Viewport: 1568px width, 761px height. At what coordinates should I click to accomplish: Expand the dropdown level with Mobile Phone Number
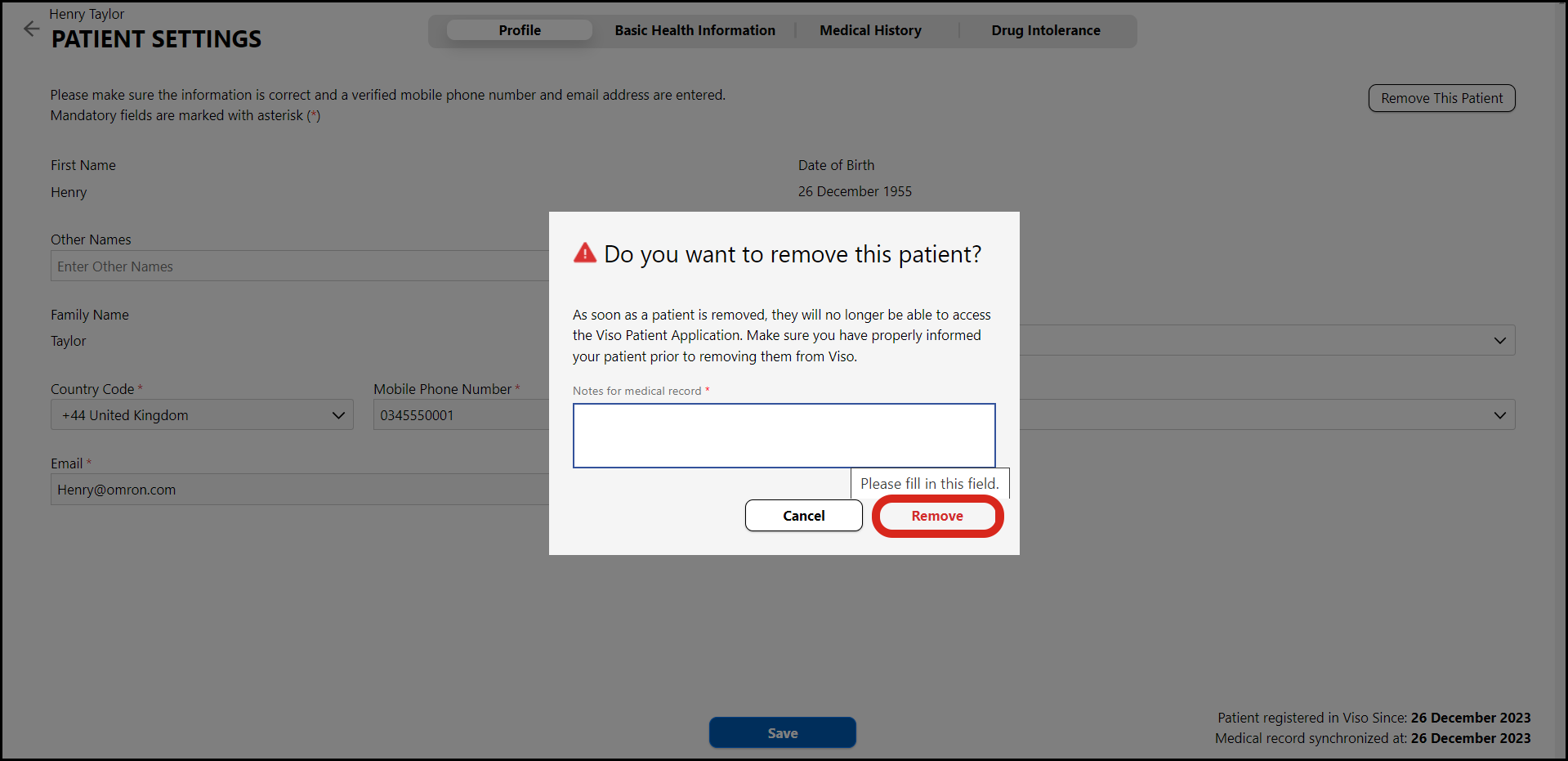pyautogui.click(x=1499, y=415)
